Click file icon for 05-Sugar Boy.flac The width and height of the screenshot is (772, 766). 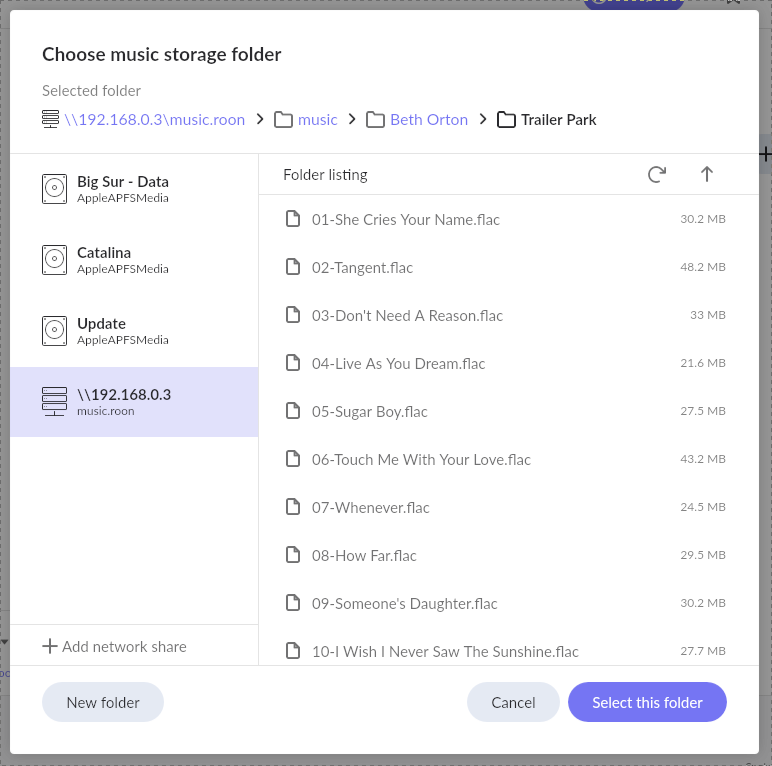[x=293, y=411]
